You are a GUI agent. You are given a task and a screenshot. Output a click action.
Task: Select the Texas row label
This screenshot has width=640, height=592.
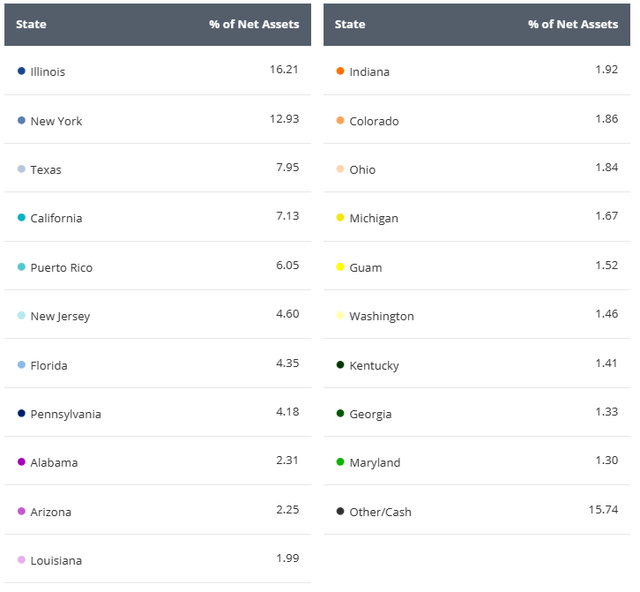pyautogui.click(x=46, y=170)
